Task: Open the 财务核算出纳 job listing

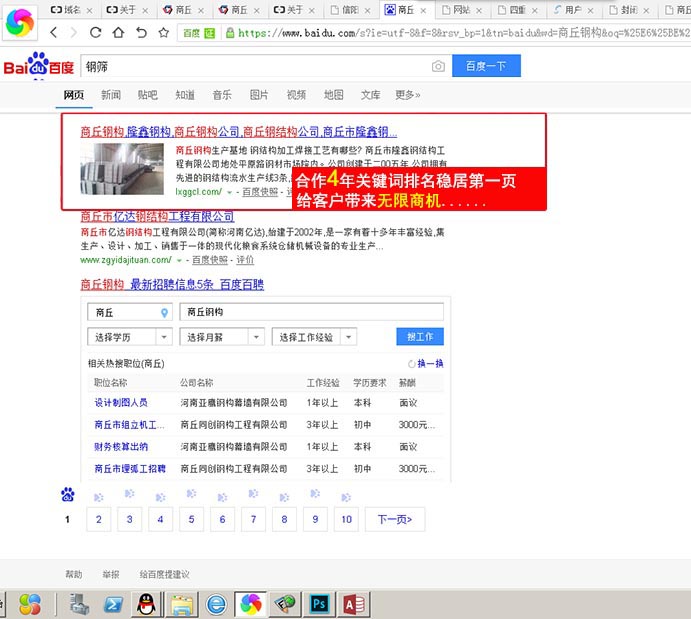Action: pyautogui.click(x=121, y=447)
